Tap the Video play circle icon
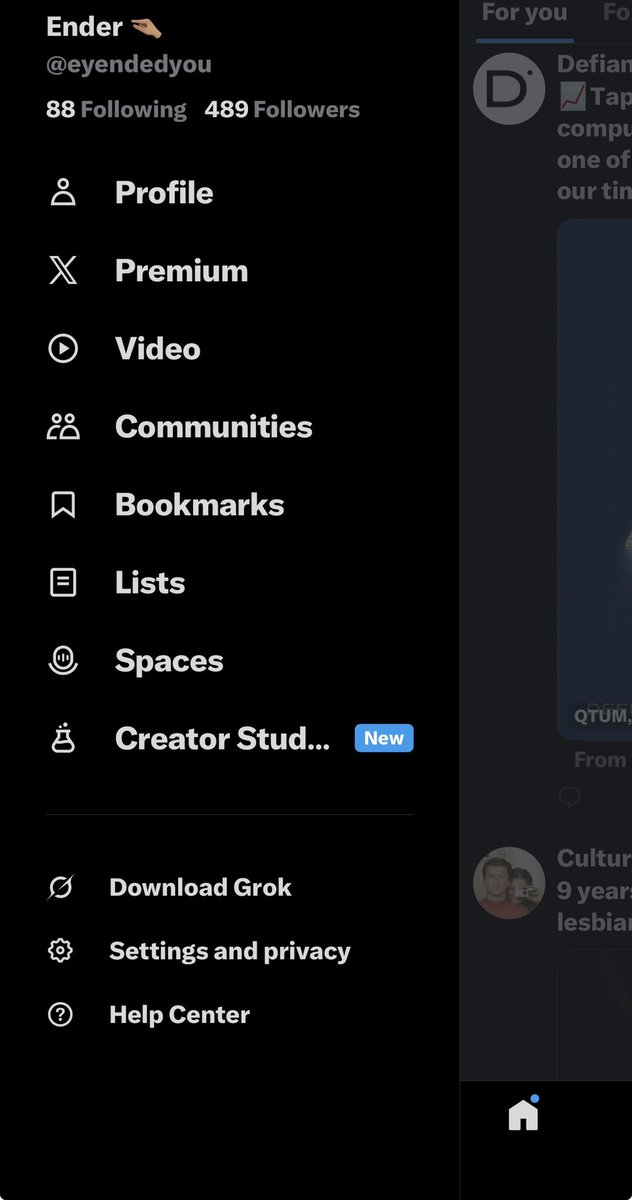 (63, 348)
